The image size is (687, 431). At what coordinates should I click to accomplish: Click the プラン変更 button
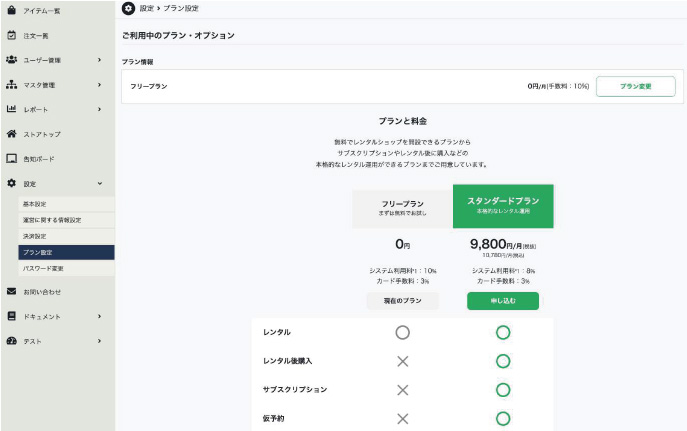(x=635, y=87)
